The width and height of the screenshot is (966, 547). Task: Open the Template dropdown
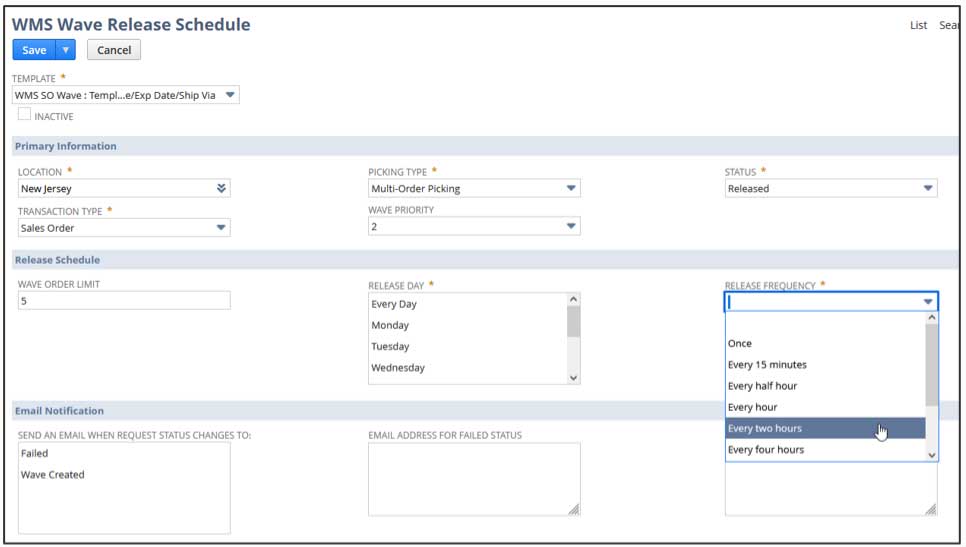[230, 95]
